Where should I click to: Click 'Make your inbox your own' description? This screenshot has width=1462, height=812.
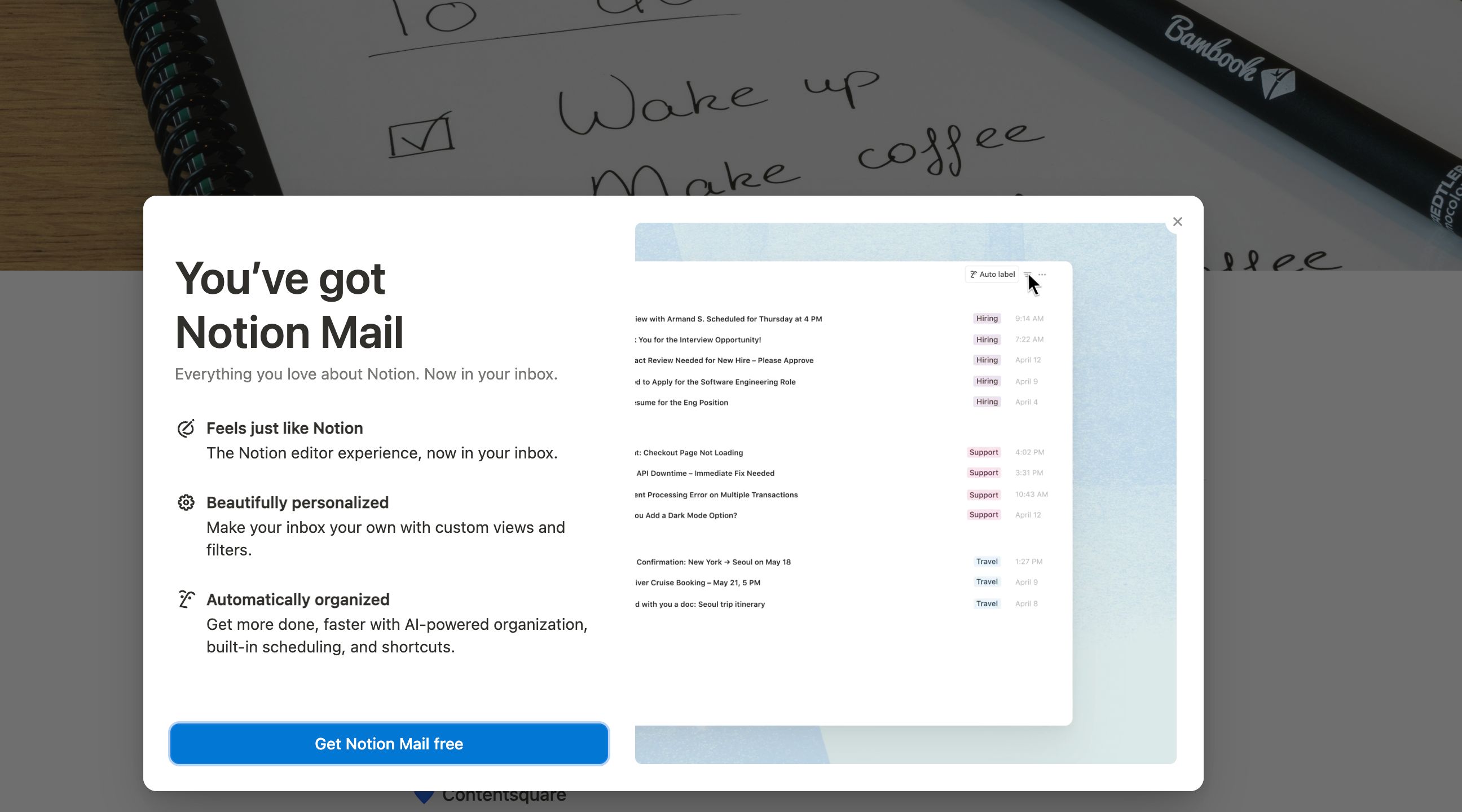[x=386, y=539]
